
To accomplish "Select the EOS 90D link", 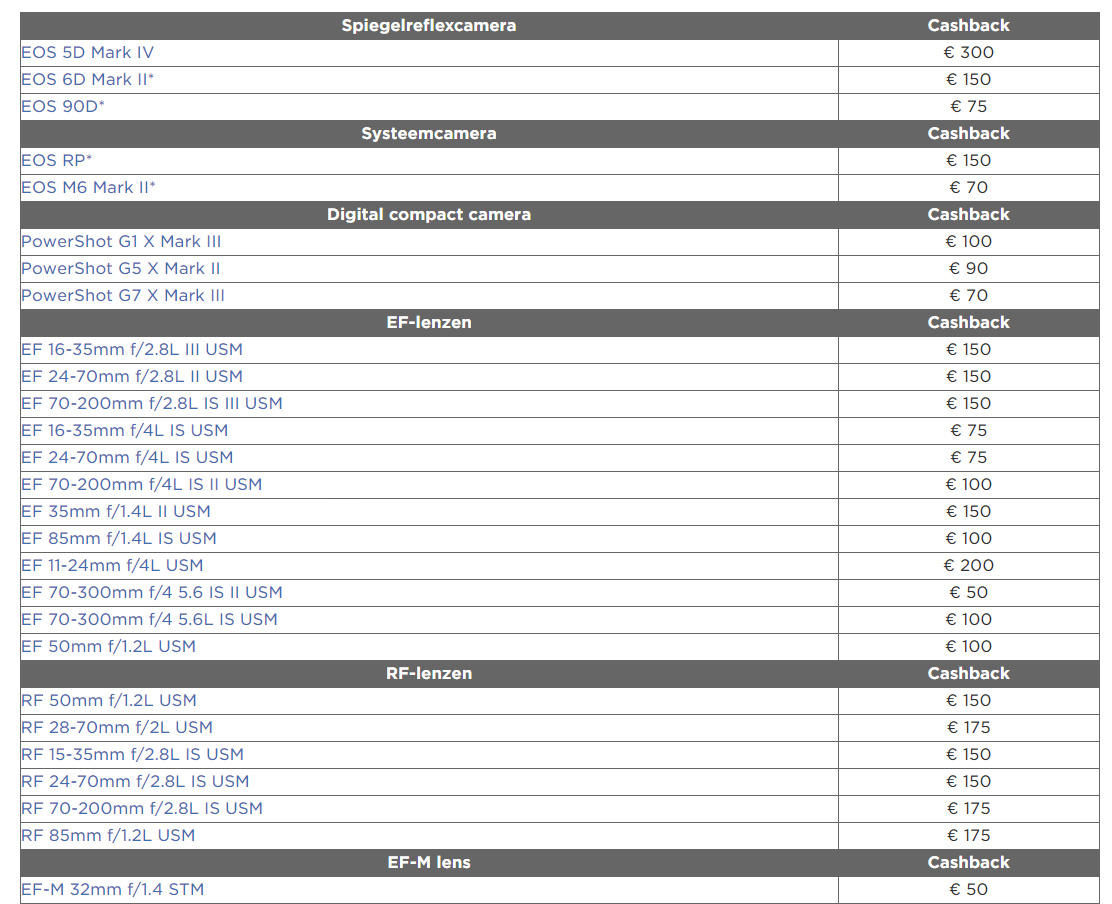I will click(x=62, y=107).
